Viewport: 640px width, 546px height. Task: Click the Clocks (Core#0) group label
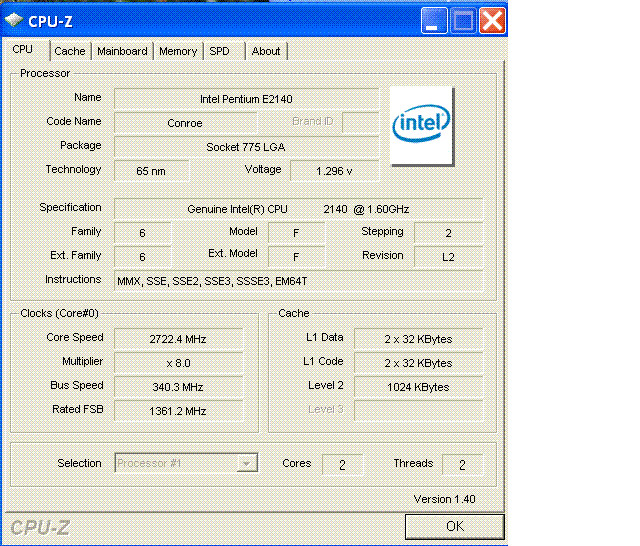click(60, 313)
